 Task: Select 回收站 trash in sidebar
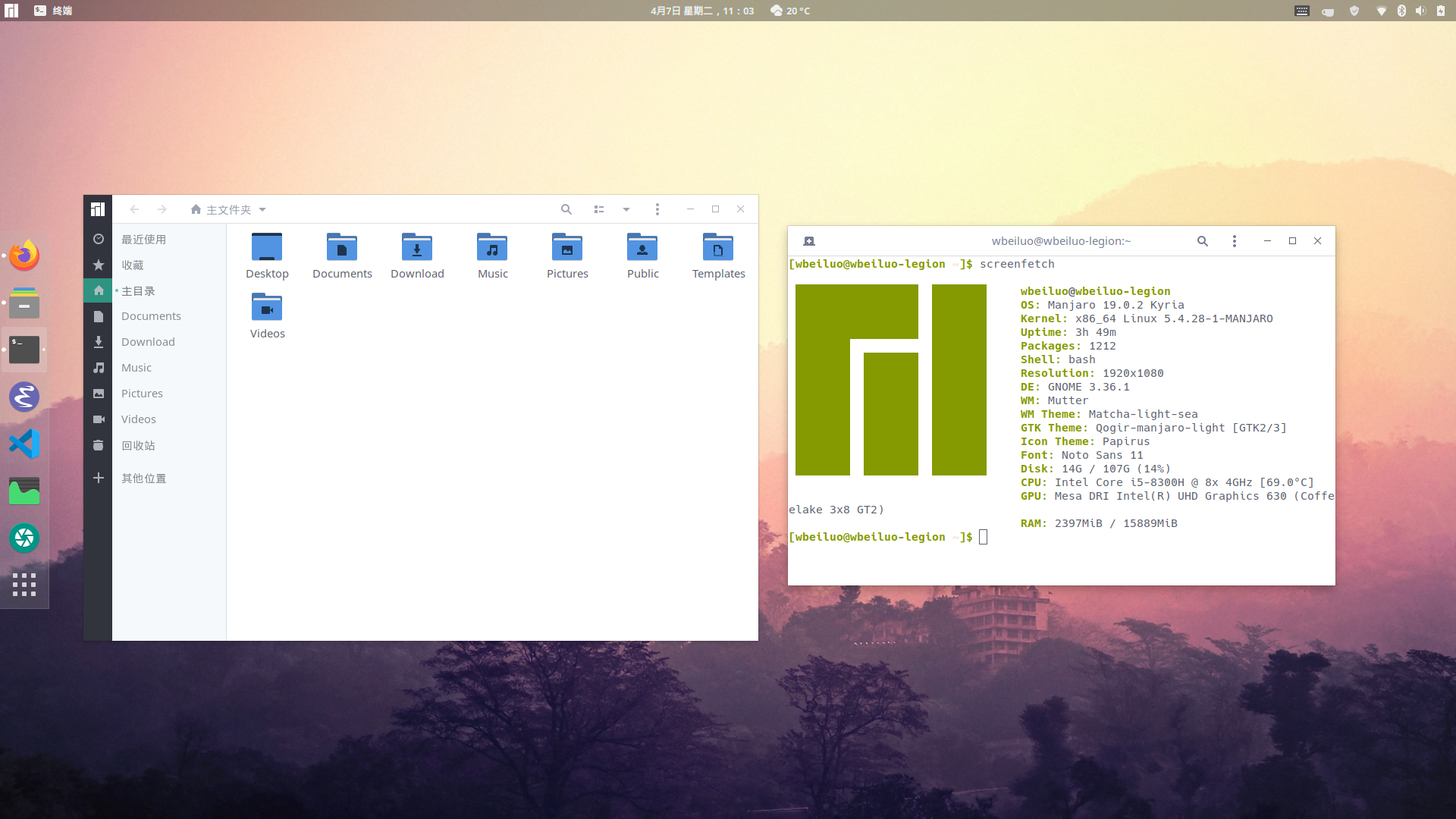(138, 446)
